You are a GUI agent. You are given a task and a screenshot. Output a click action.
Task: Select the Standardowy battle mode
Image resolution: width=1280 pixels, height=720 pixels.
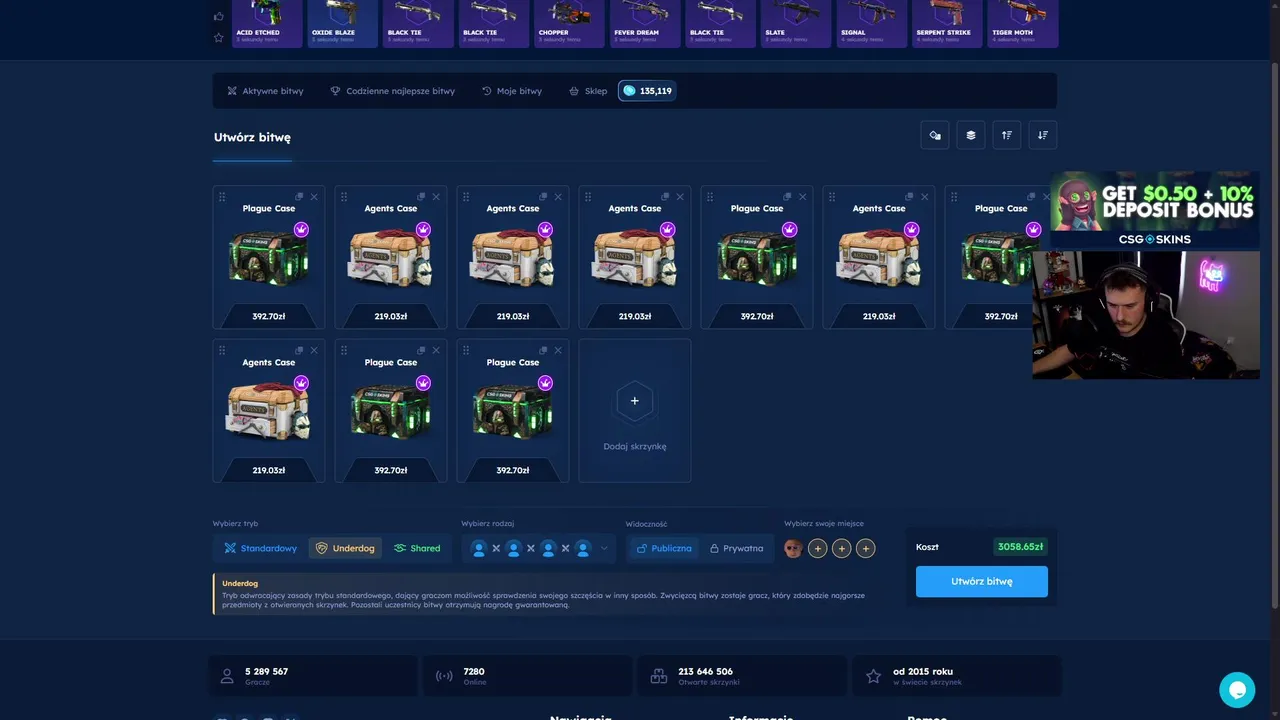[261, 548]
